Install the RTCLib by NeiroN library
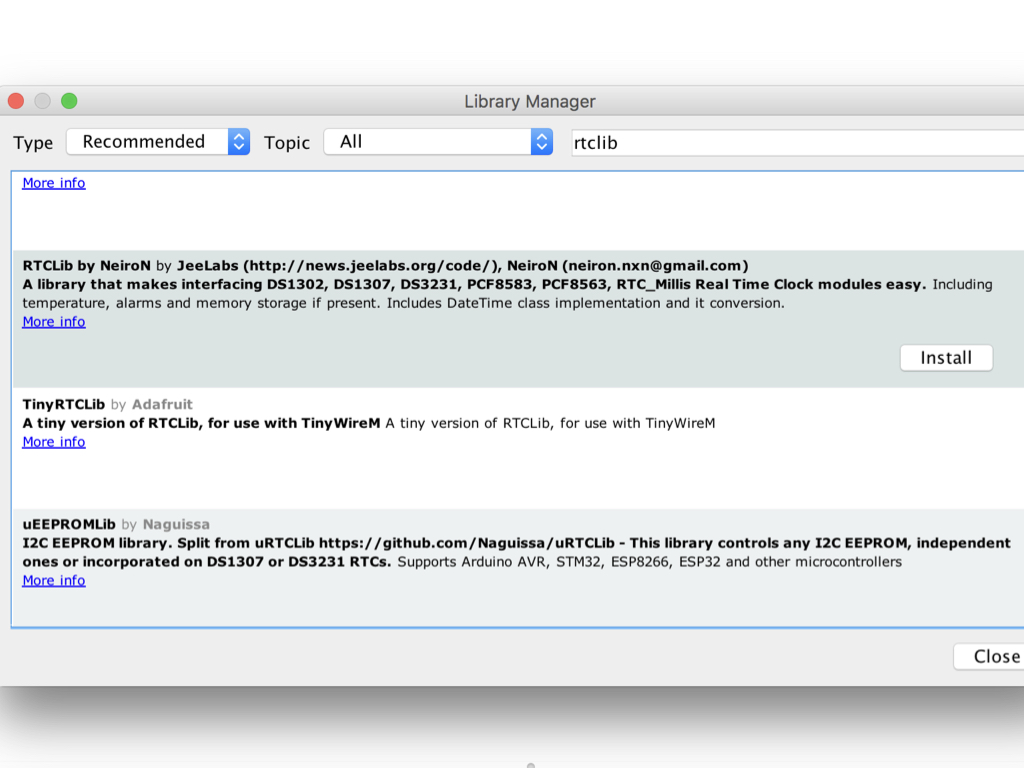Screen dimensions: 1024x768 (x=946, y=358)
